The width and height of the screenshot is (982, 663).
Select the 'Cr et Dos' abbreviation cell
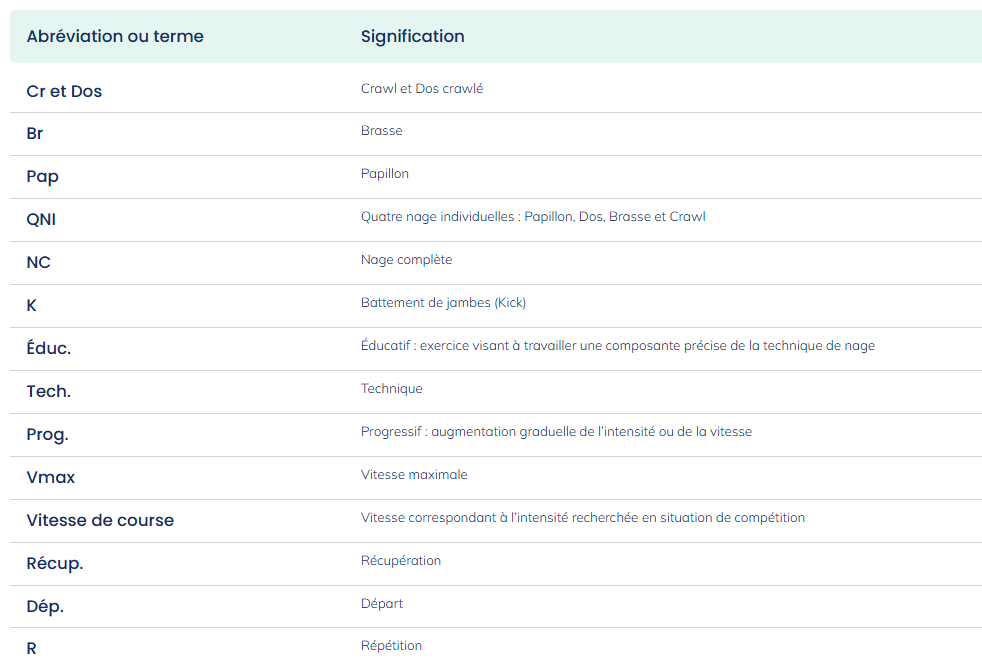coord(64,91)
